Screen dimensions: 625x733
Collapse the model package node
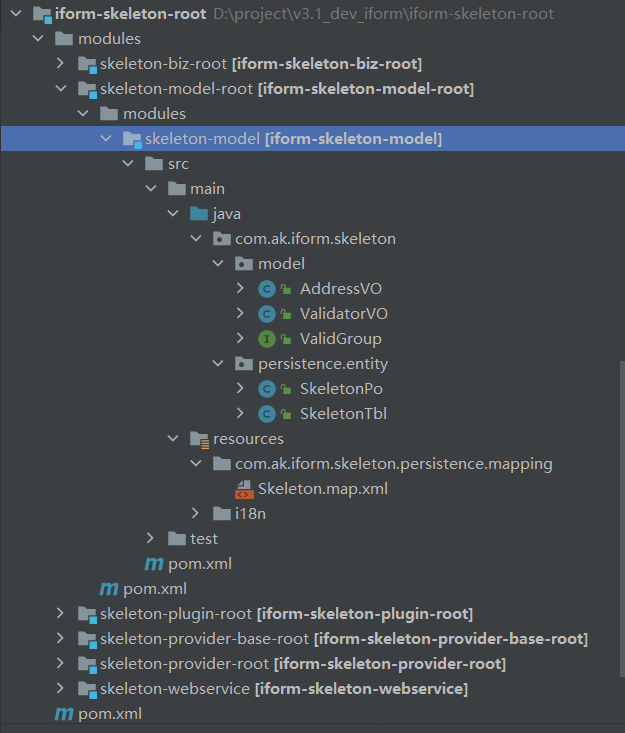[x=217, y=264]
